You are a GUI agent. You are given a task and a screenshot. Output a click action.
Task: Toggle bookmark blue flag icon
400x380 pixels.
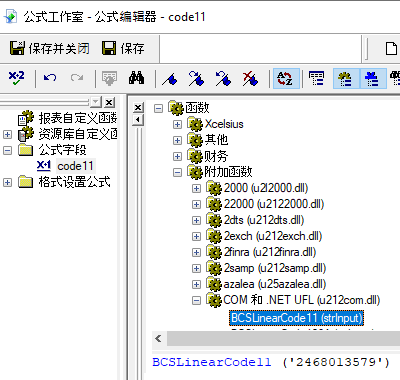tap(170, 79)
